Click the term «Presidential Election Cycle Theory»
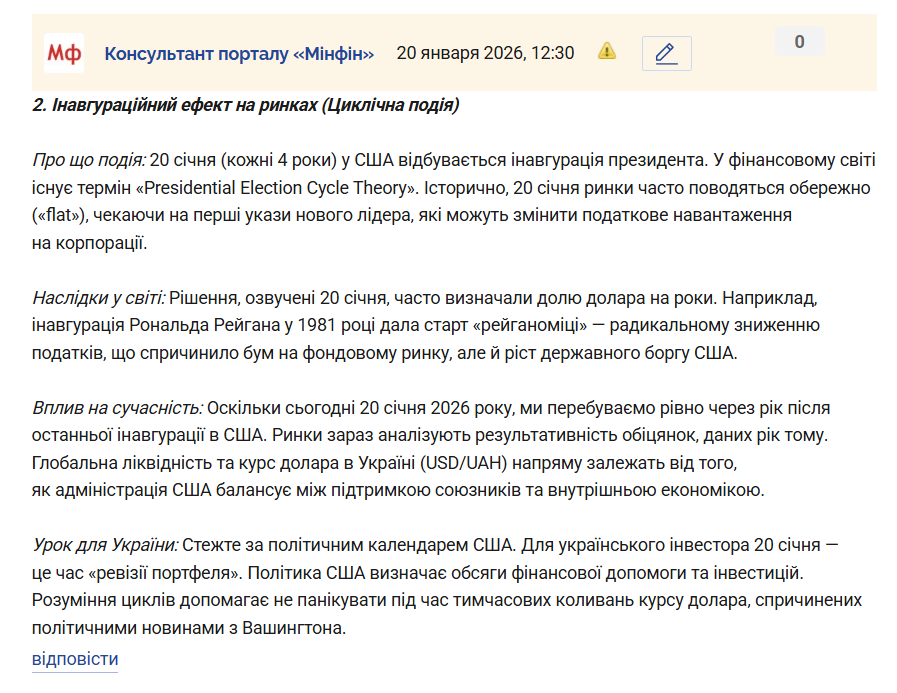 tap(277, 188)
